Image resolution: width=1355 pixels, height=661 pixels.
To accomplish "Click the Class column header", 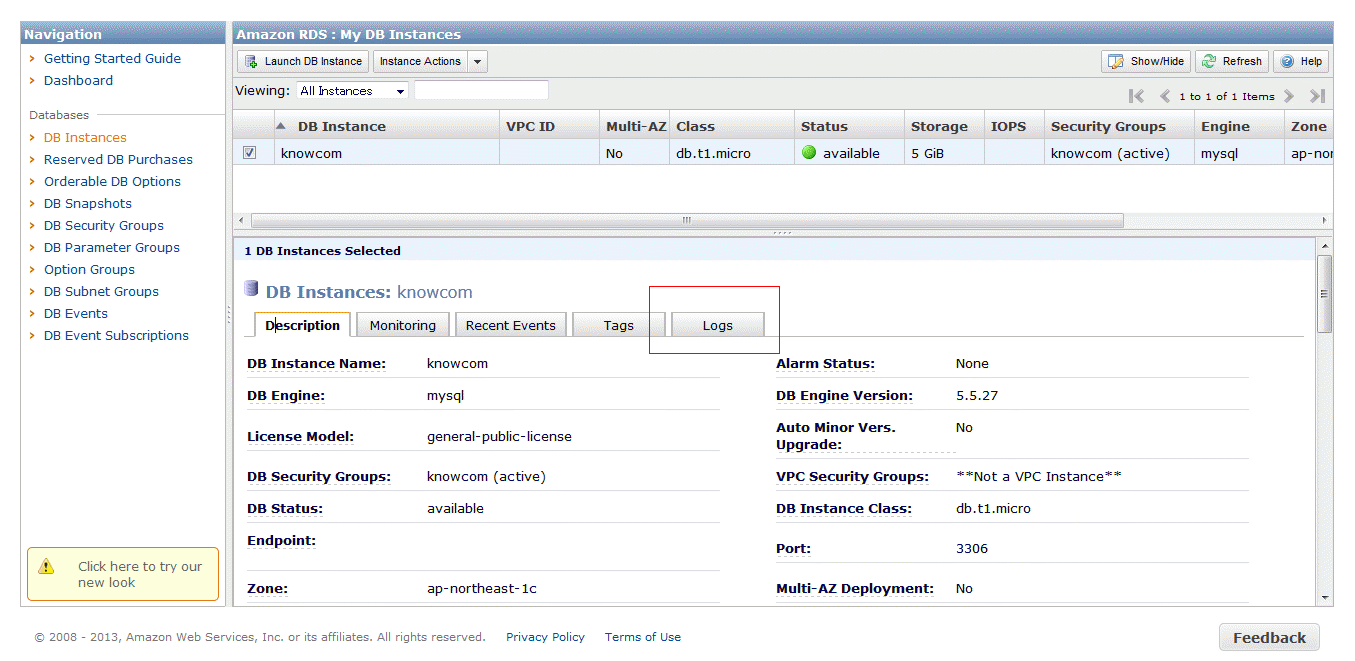I will click(732, 127).
